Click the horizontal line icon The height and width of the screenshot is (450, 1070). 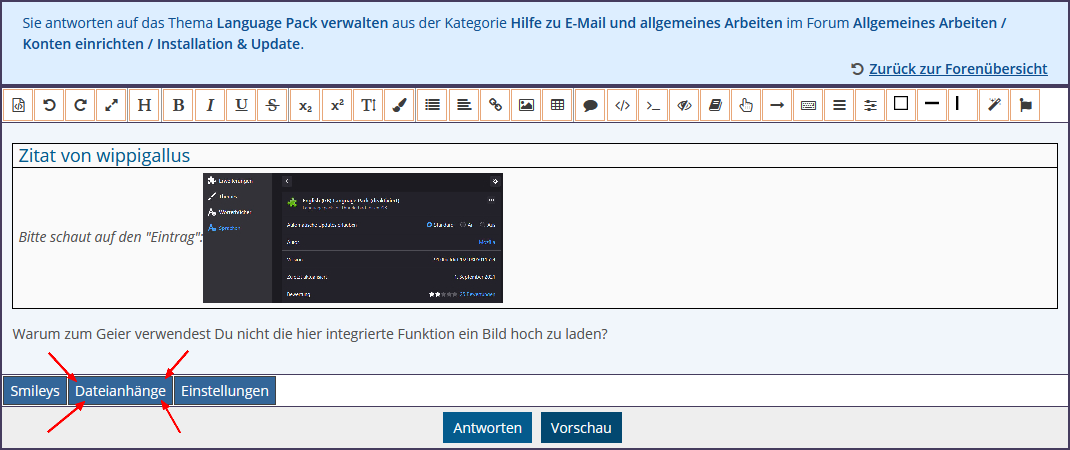(932, 105)
